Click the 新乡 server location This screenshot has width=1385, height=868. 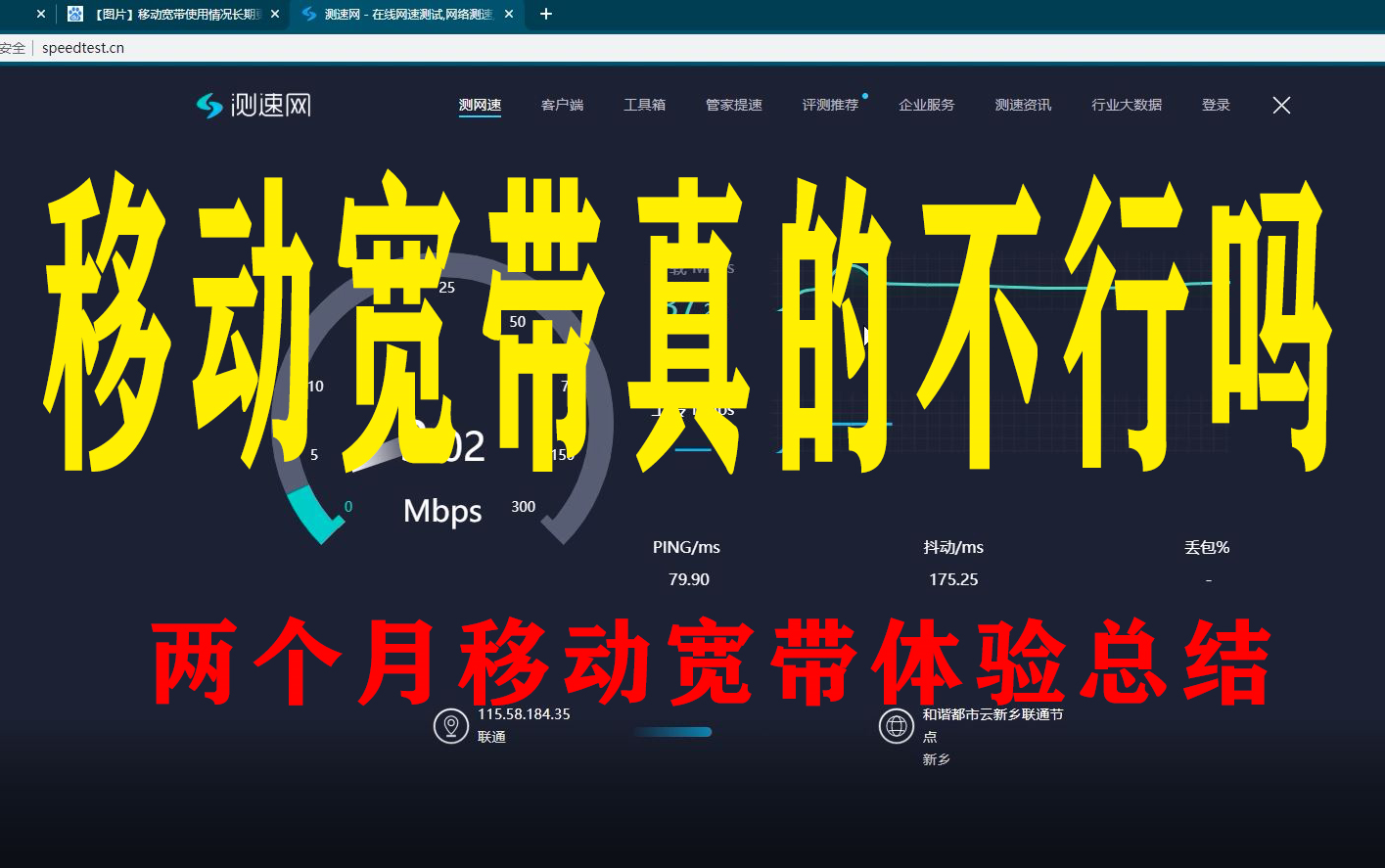pyautogui.click(x=936, y=759)
